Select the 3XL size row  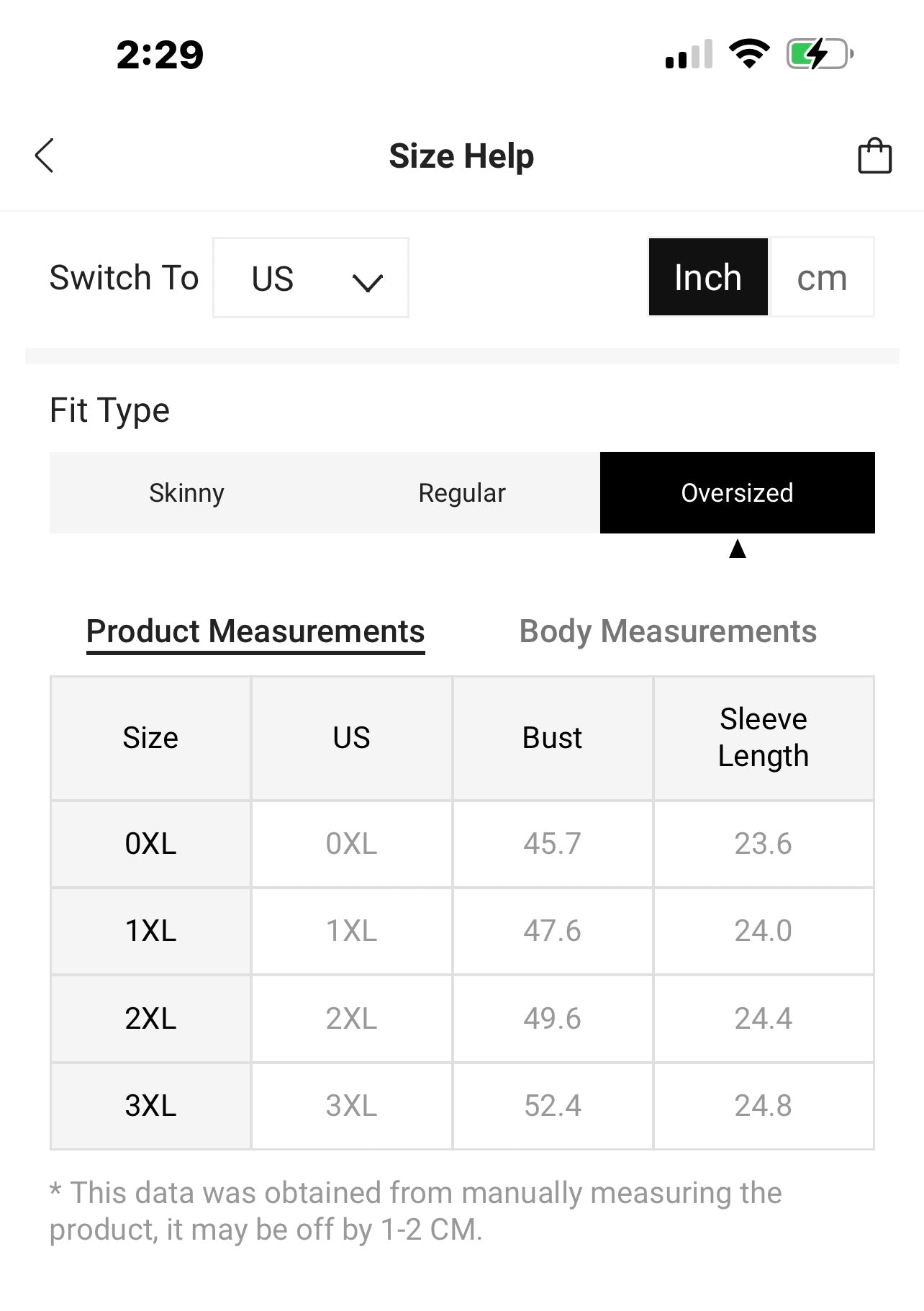pyautogui.click(x=150, y=1106)
